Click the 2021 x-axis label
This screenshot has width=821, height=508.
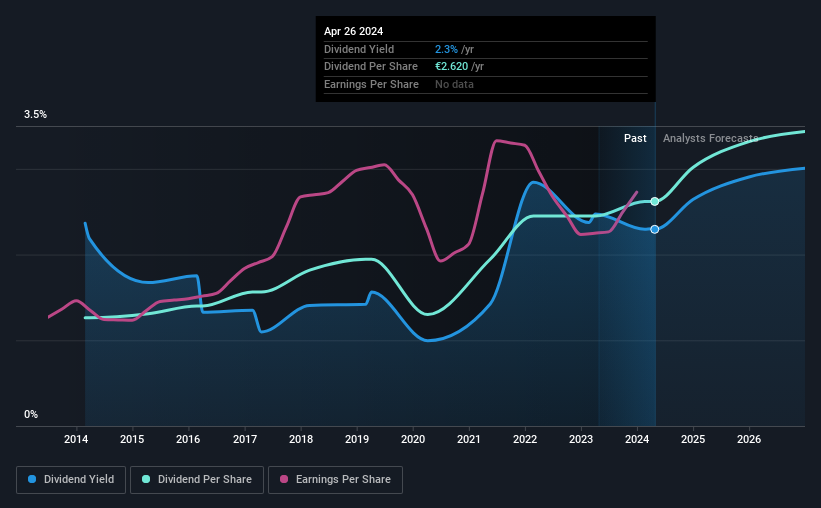(469, 439)
